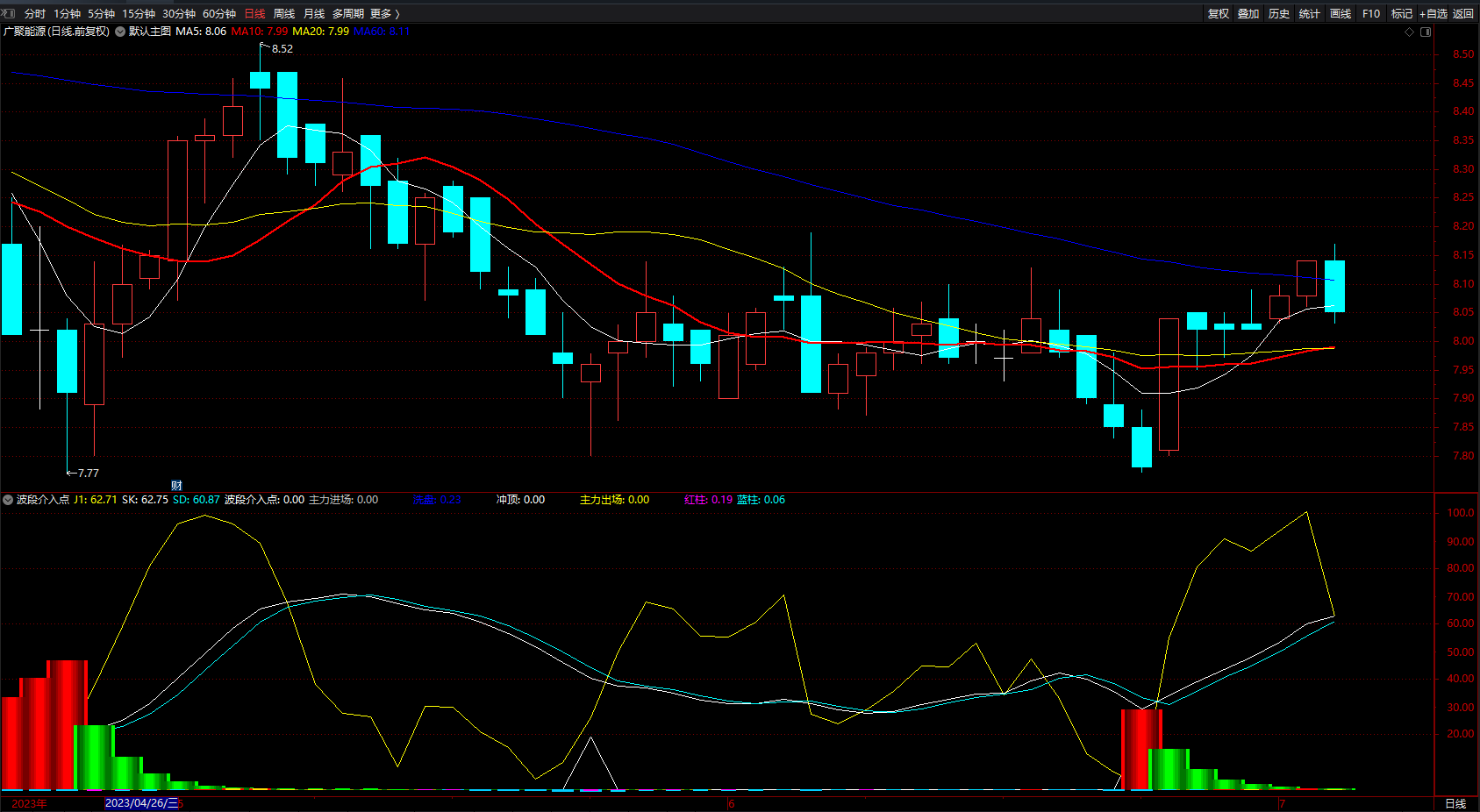Click the 8.52 high price marker
The image size is (1480, 812).
pyautogui.click(x=282, y=49)
